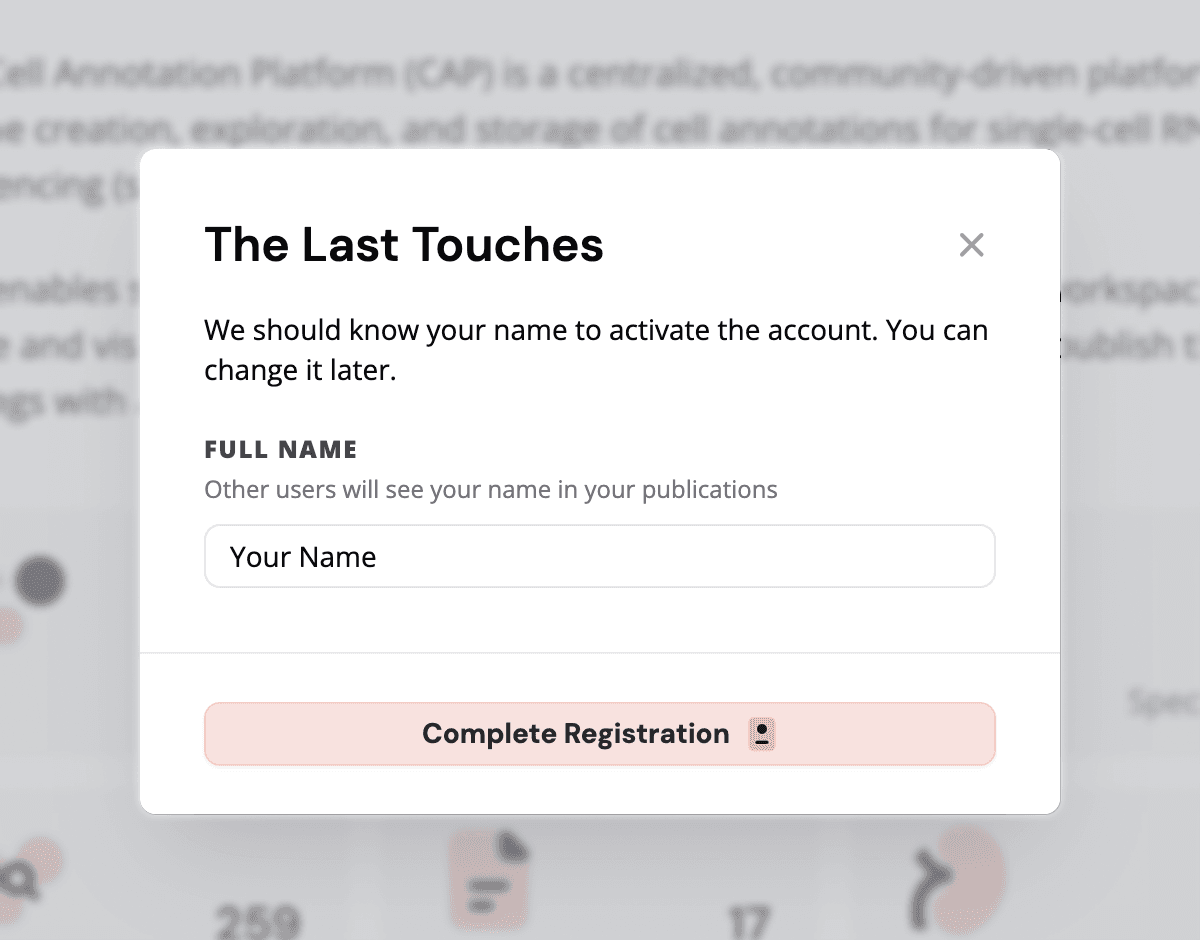The height and width of the screenshot is (940, 1200).
Task: Select the Your Name placeholder text
Action: click(x=302, y=556)
